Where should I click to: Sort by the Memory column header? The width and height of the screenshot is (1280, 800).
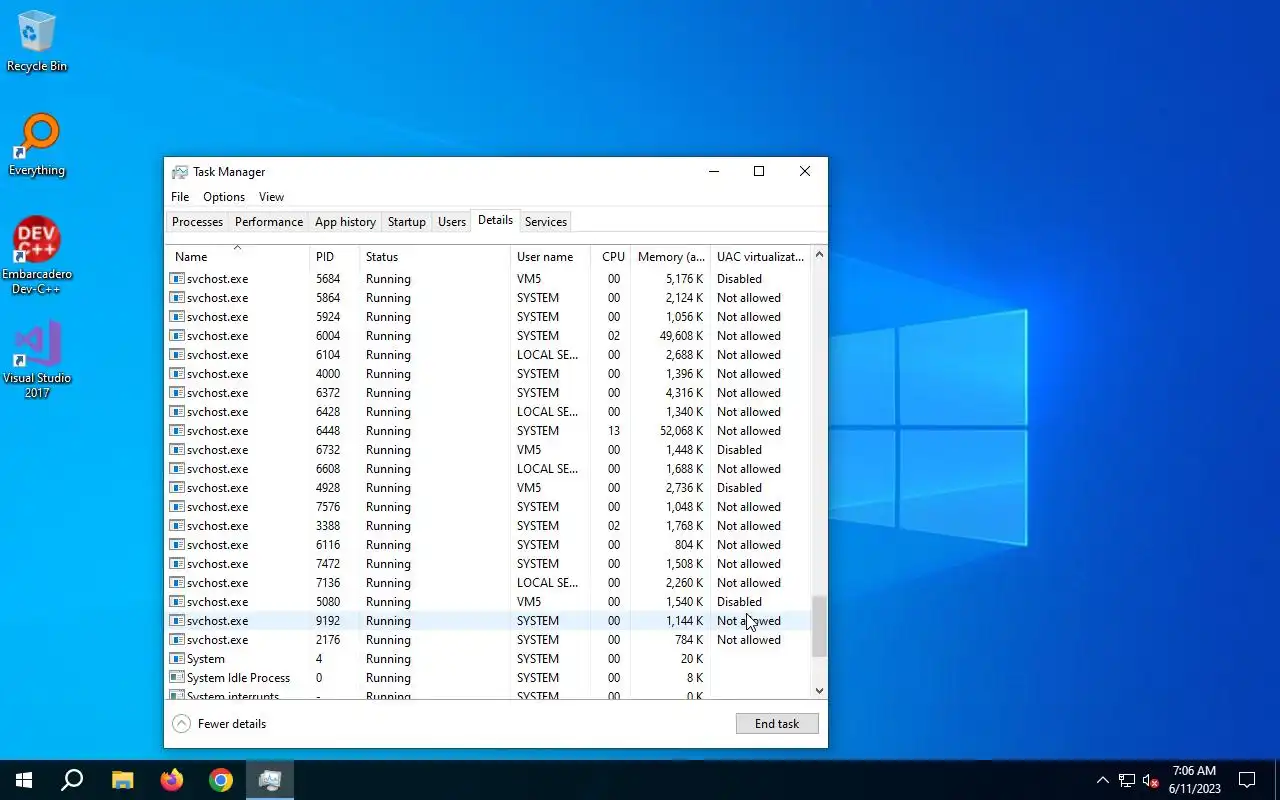(x=671, y=257)
